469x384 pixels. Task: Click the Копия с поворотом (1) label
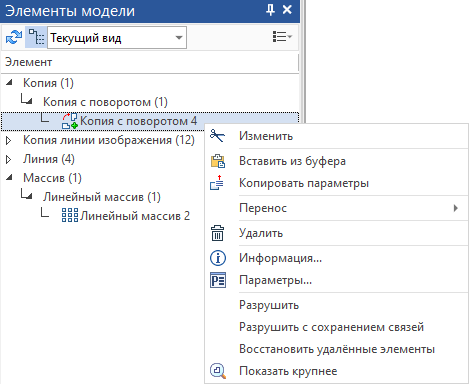(x=105, y=102)
